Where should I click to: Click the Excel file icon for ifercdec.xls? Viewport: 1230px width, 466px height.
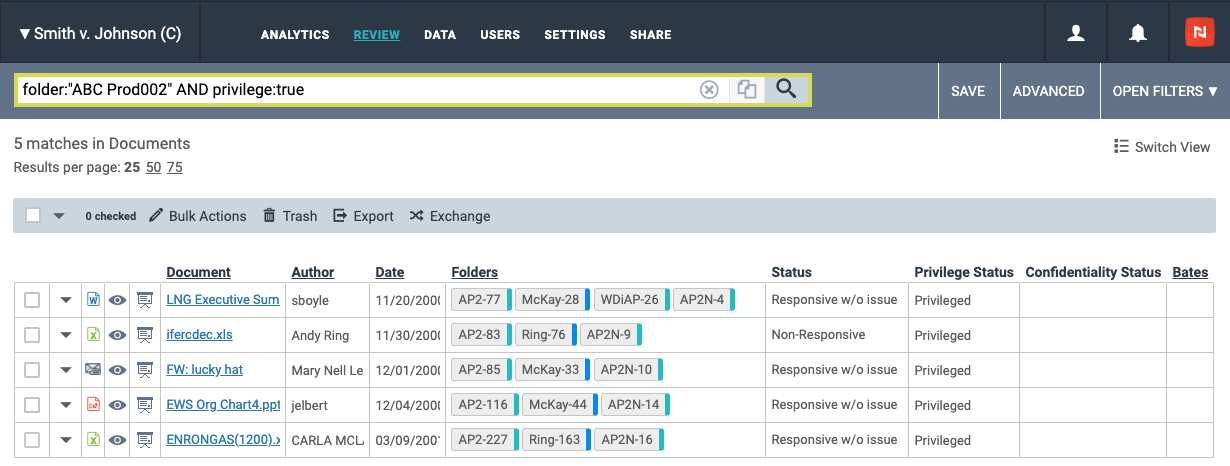pos(93,334)
